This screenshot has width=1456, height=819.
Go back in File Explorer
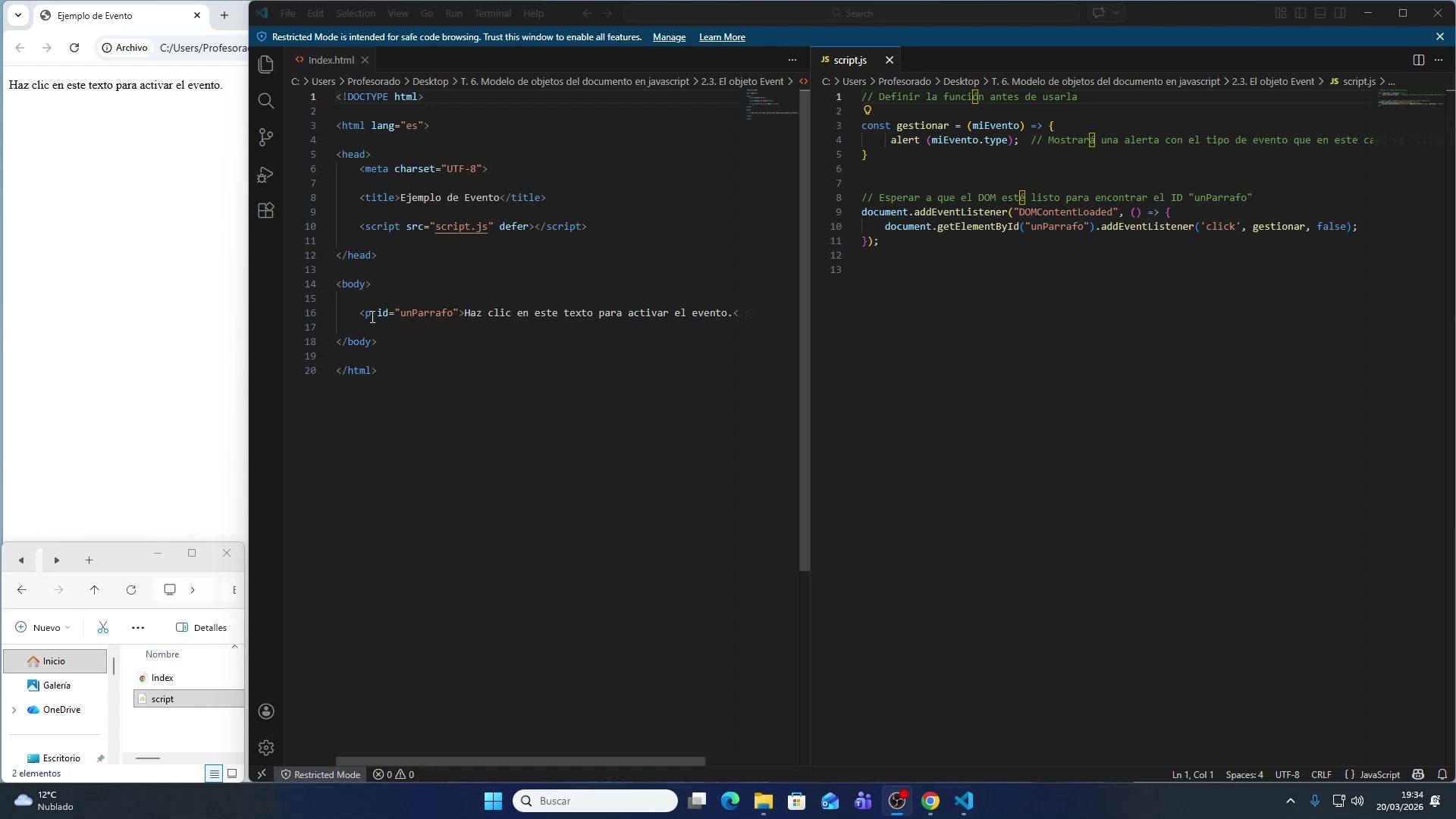[21, 590]
